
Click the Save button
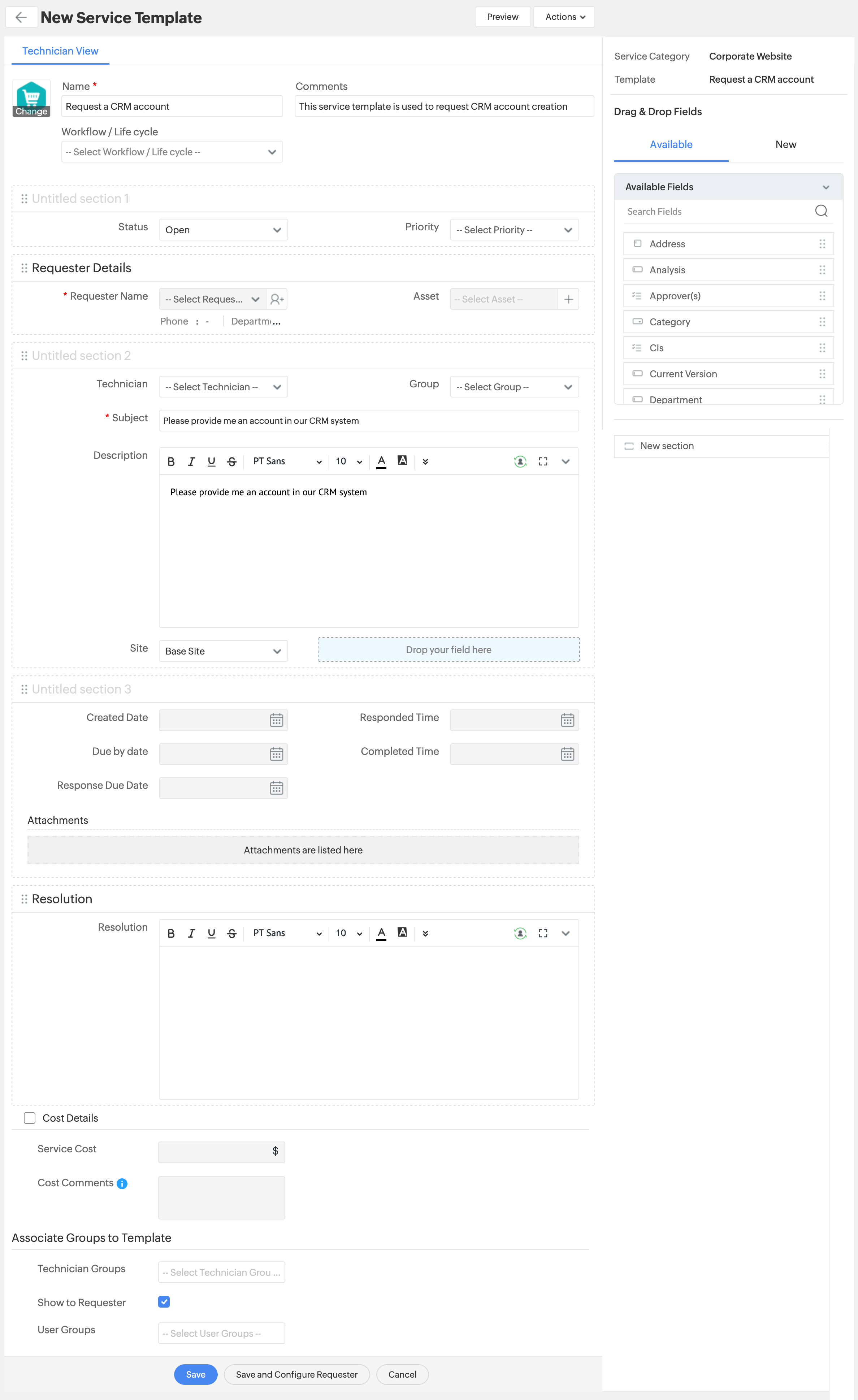click(195, 1374)
